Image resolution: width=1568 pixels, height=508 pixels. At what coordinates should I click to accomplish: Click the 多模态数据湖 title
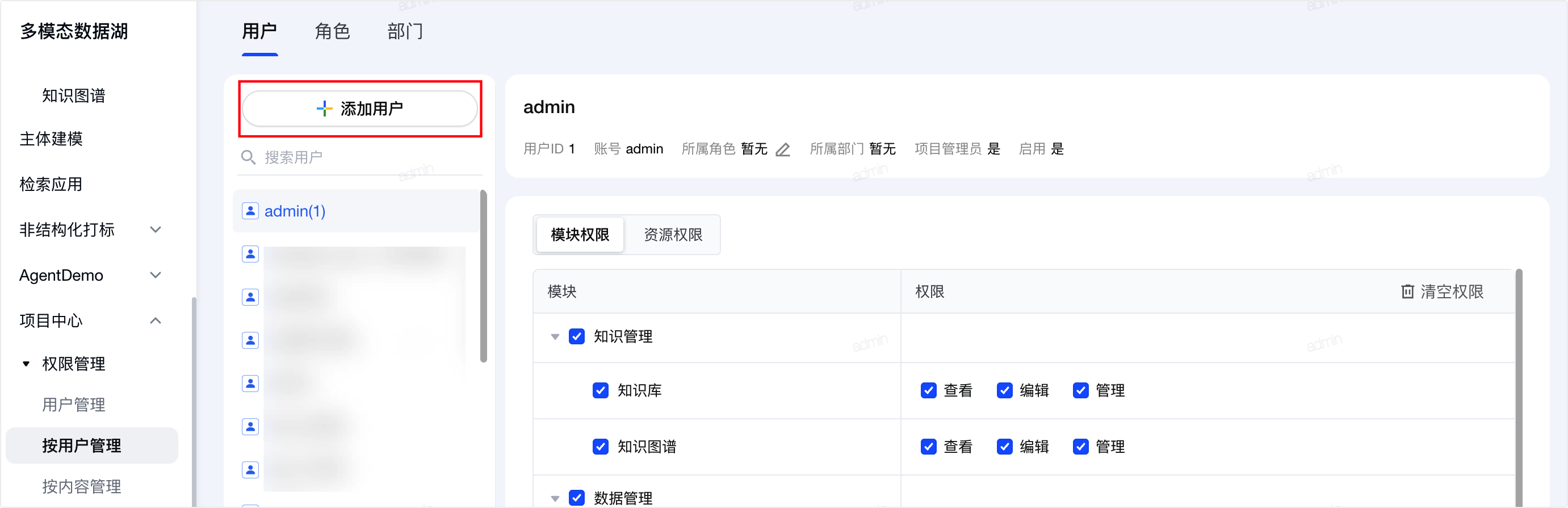pos(74,31)
